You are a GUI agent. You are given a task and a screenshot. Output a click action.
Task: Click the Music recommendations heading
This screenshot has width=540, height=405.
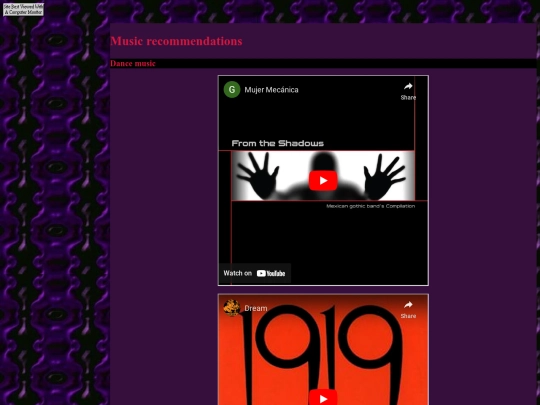tap(176, 41)
